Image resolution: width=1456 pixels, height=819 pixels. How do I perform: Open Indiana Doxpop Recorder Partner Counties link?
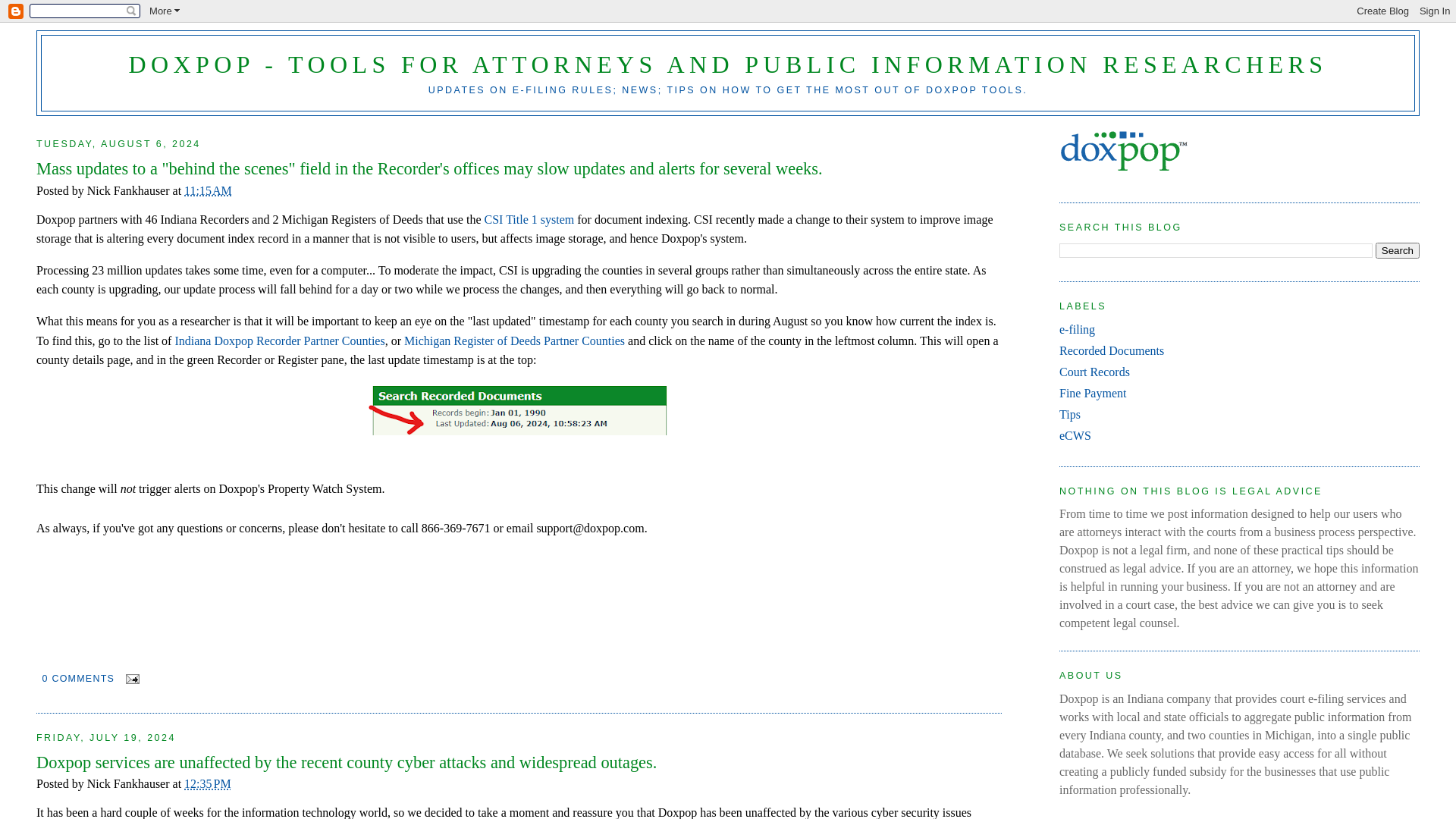click(x=280, y=341)
